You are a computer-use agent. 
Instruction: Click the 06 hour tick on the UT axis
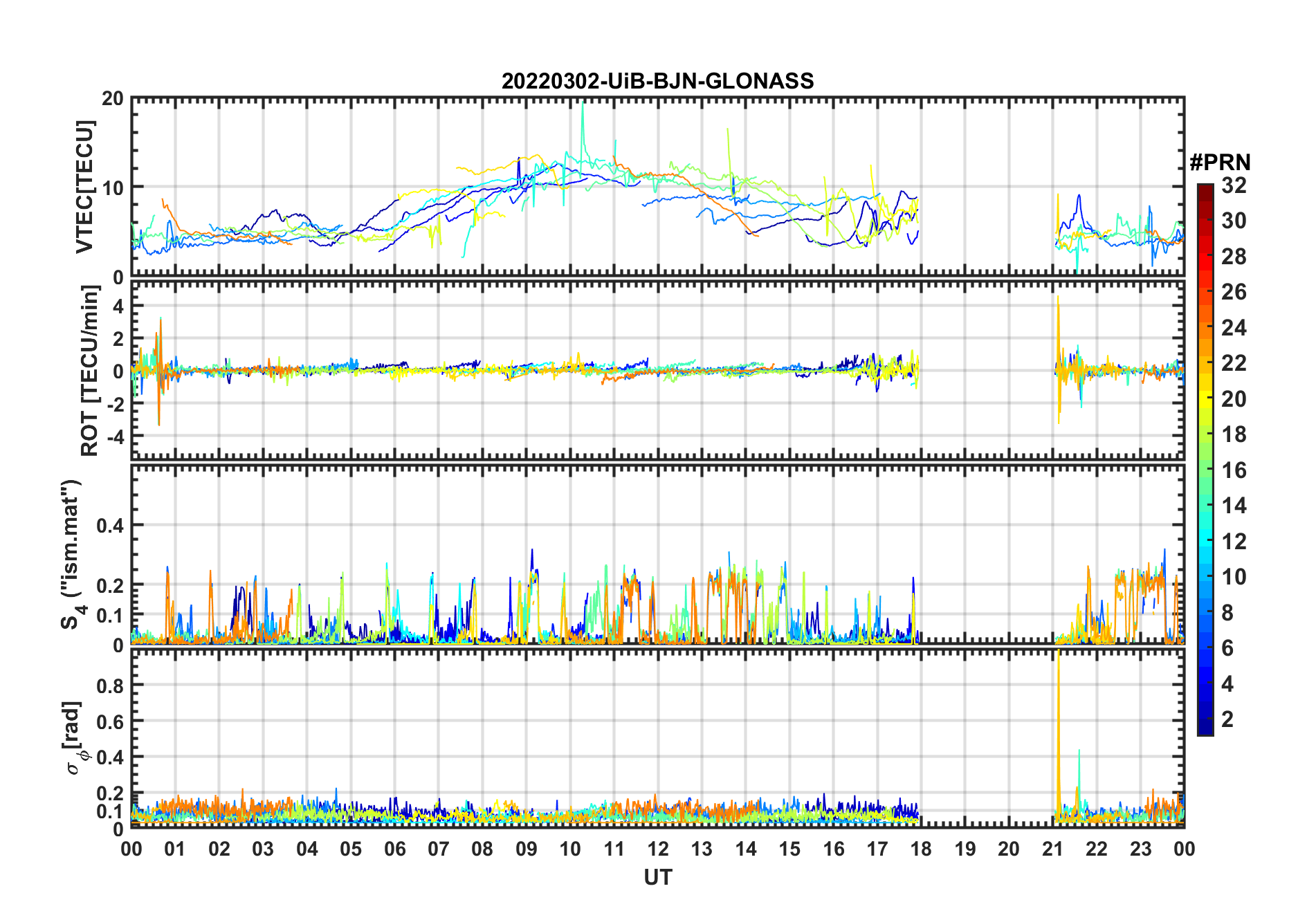click(x=394, y=849)
